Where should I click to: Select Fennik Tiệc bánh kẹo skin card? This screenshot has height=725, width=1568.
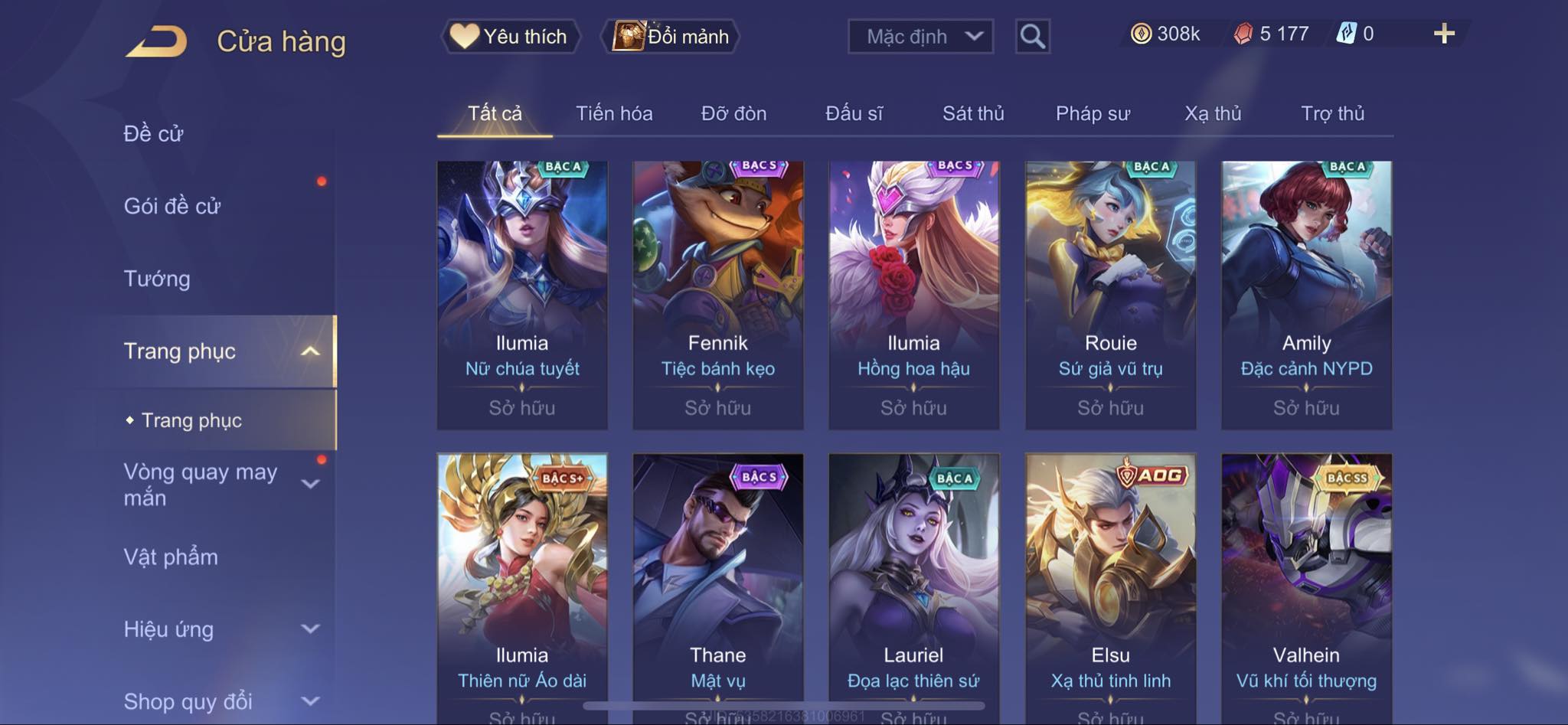pyautogui.click(x=718, y=295)
